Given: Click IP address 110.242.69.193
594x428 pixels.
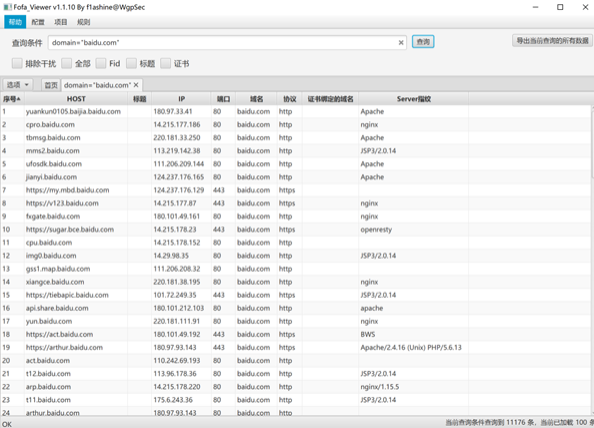Looking at the screenshot, I should pos(177,361).
